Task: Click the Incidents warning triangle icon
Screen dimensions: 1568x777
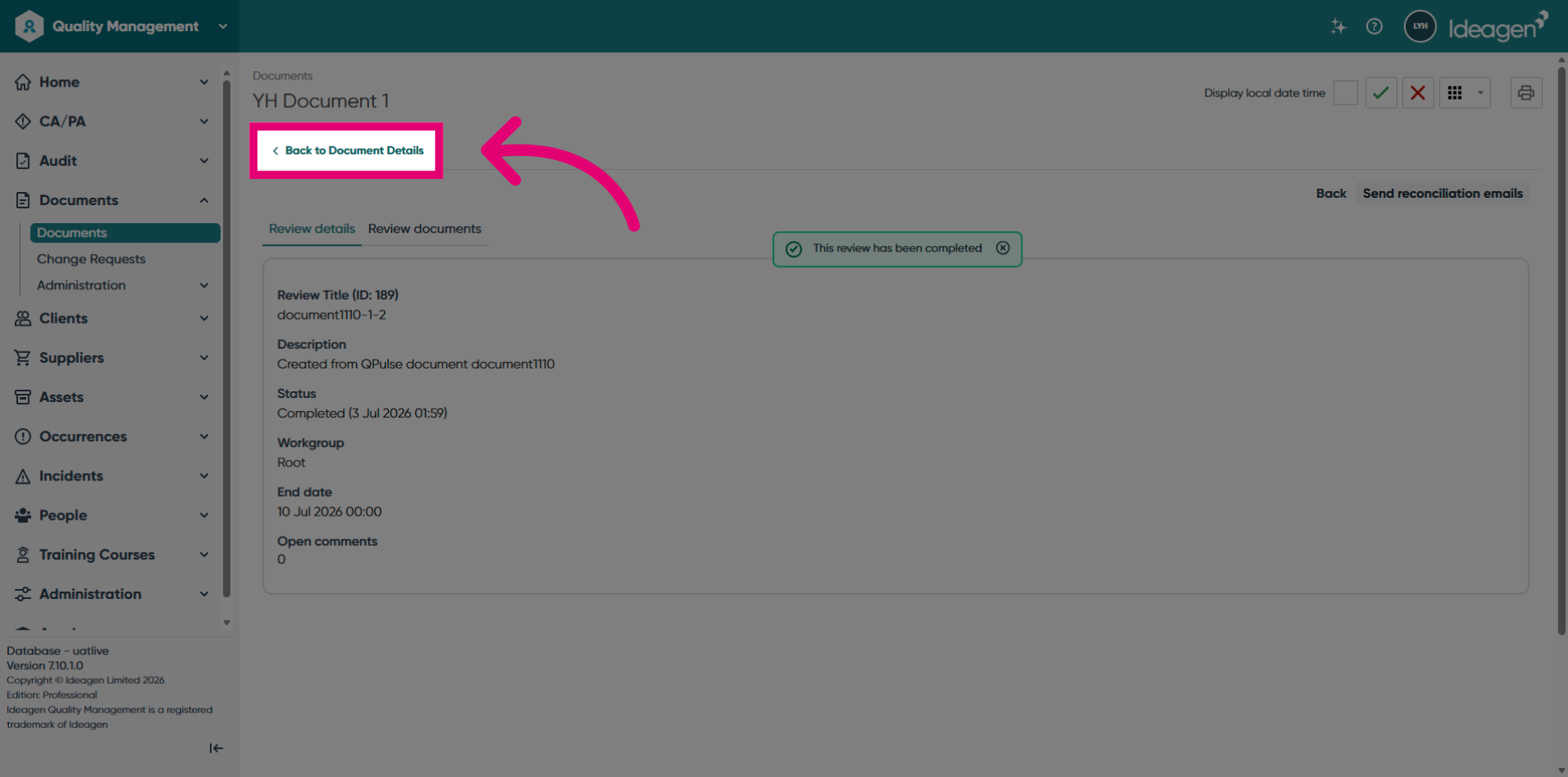Action: point(23,476)
